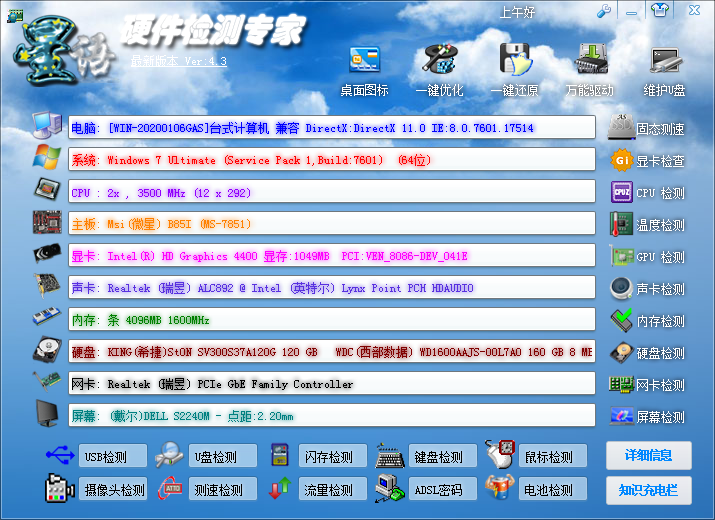715x520 pixels.
Task: Open the 知识充电栏 button
Action: click(x=648, y=490)
